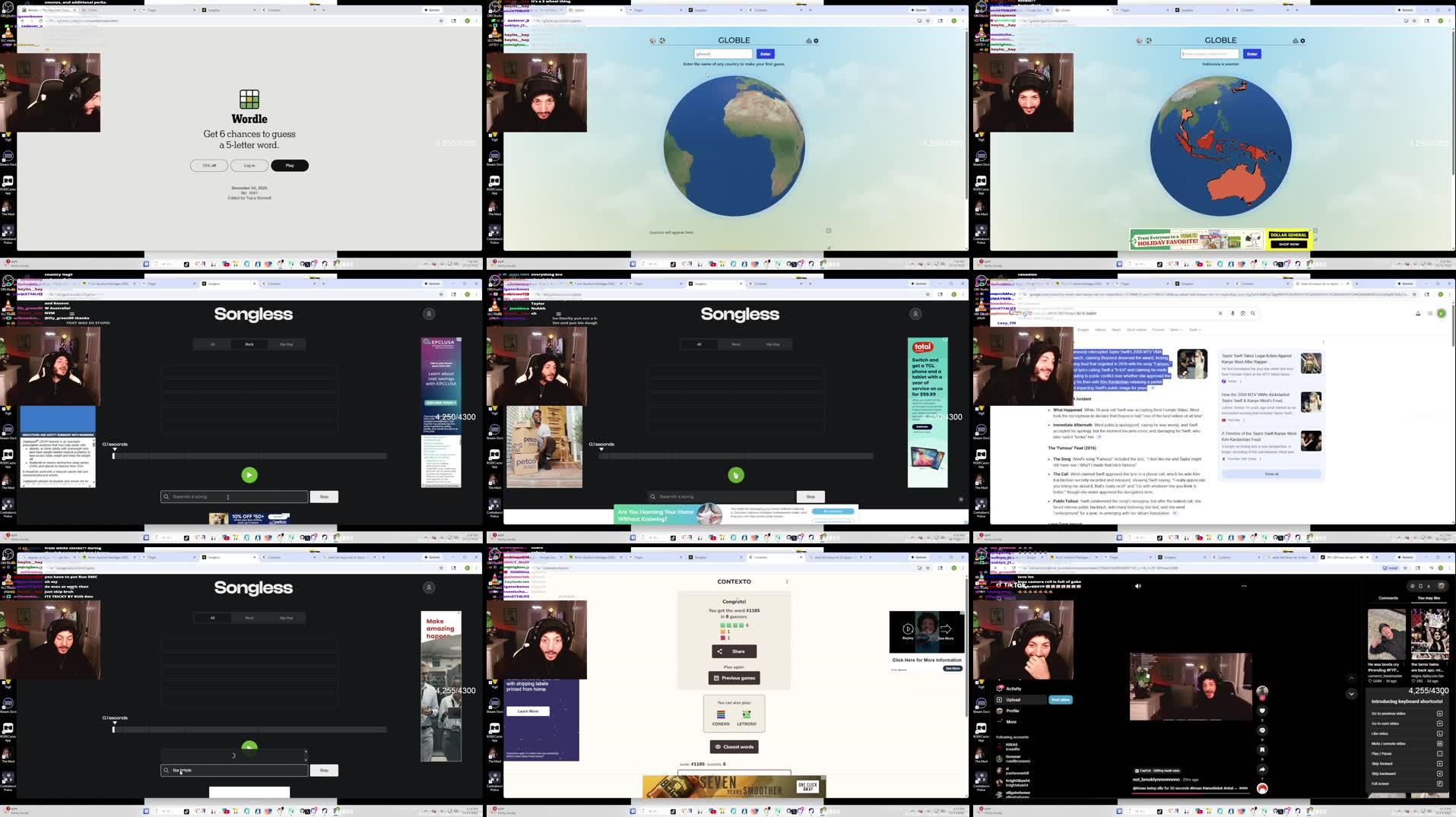Toggle the Hip-Hop filter in Songless
1456x817 pixels.
286,344
